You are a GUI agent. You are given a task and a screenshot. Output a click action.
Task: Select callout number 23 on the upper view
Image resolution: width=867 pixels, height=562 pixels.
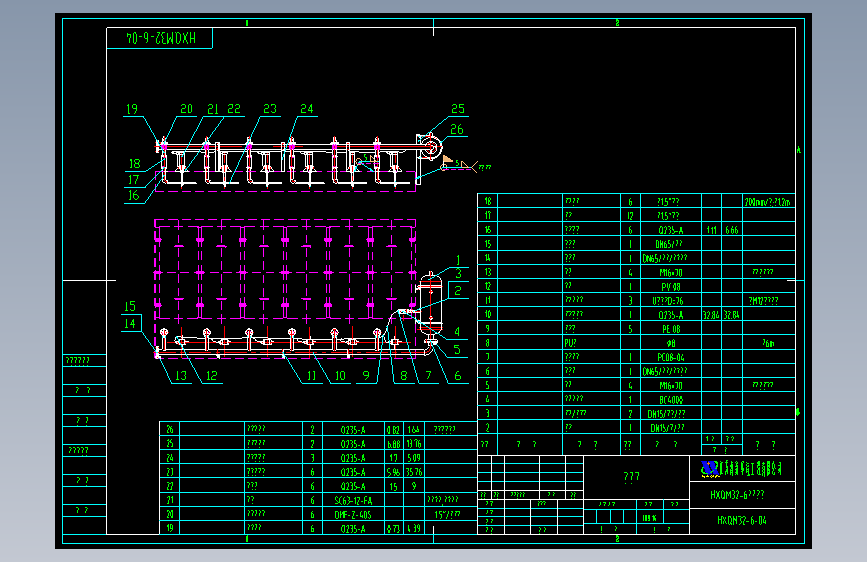(x=270, y=109)
